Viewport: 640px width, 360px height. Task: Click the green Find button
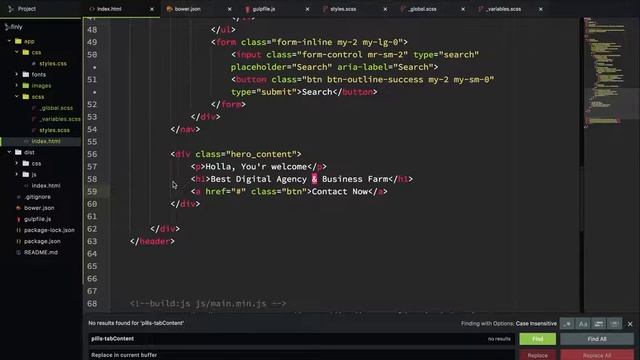click(x=538, y=339)
